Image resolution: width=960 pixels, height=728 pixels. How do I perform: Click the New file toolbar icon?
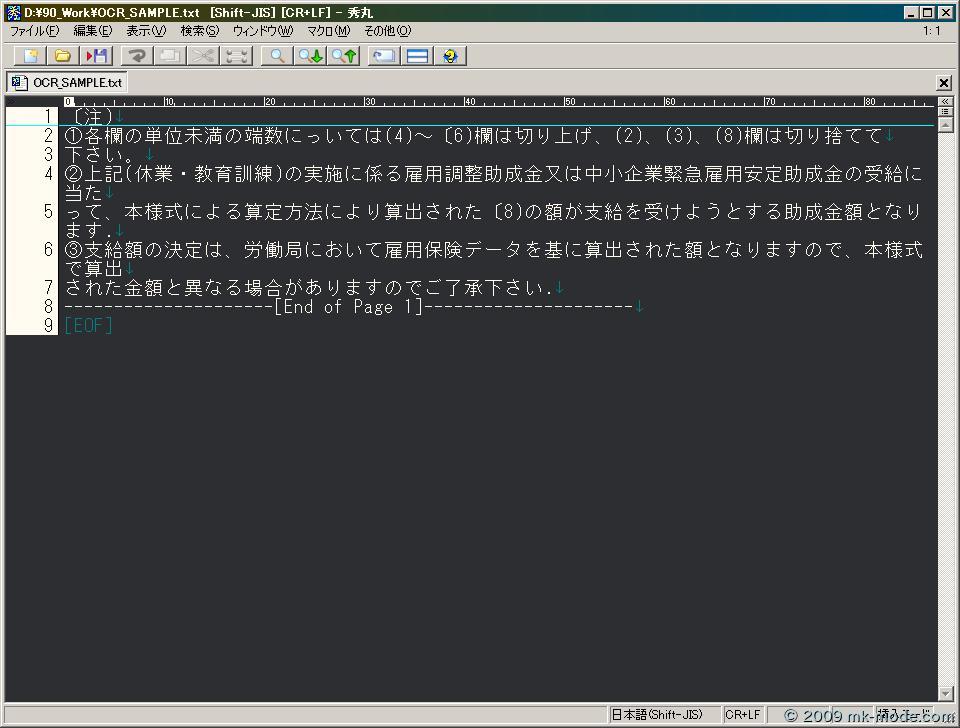coord(31,56)
